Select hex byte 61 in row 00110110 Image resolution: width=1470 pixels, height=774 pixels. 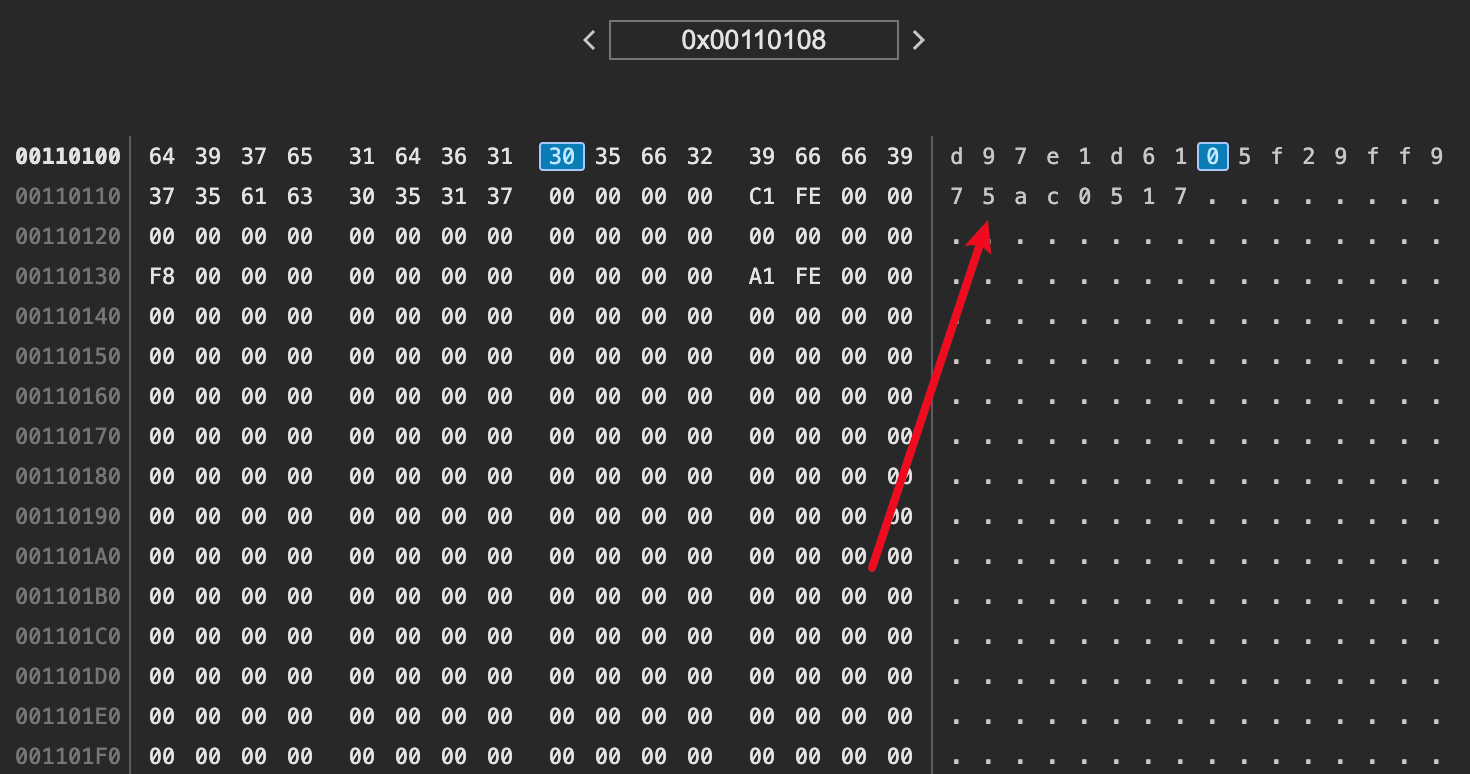click(254, 196)
